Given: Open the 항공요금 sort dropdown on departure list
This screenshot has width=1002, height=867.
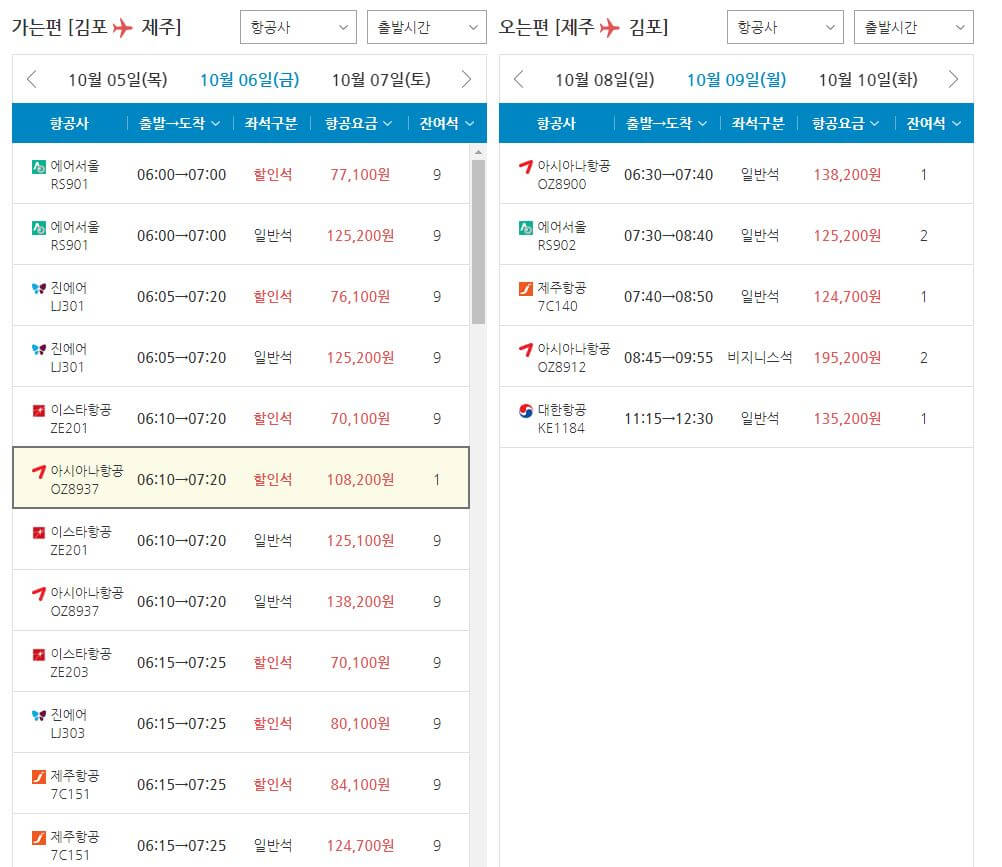Looking at the screenshot, I should coord(360,122).
